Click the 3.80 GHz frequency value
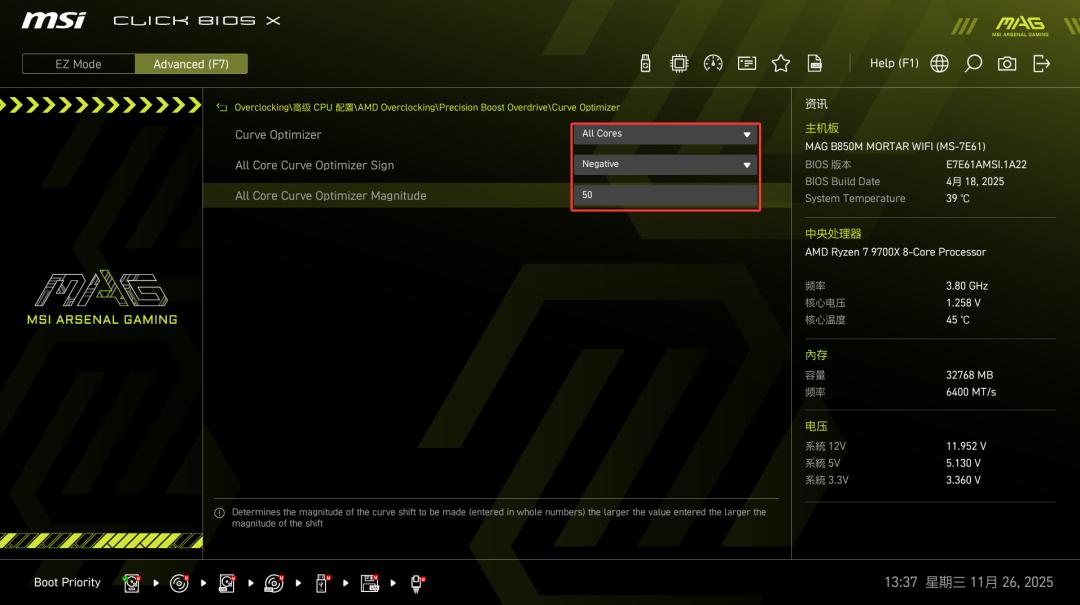 (x=967, y=286)
